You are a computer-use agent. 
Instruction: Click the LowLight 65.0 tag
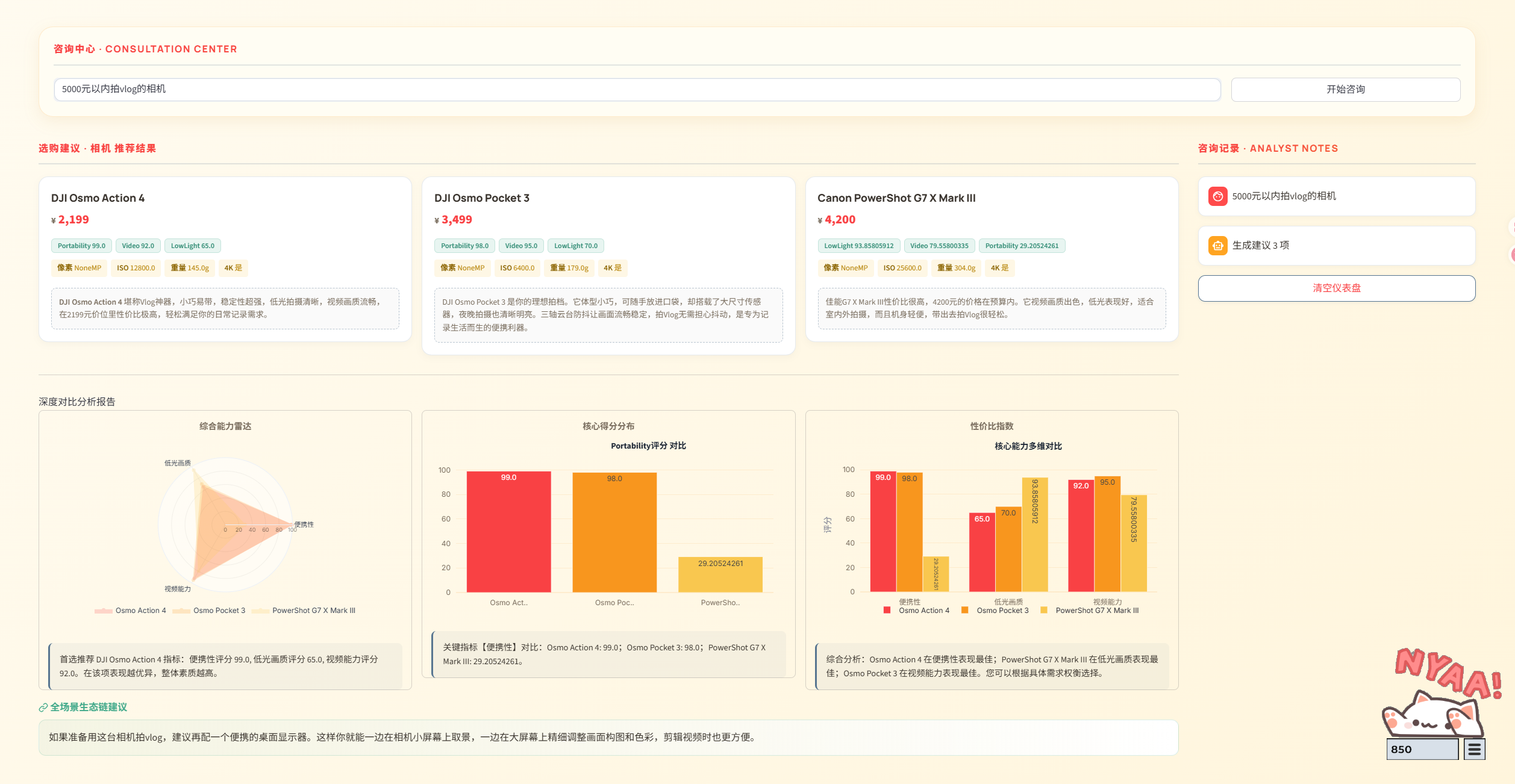click(x=193, y=246)
